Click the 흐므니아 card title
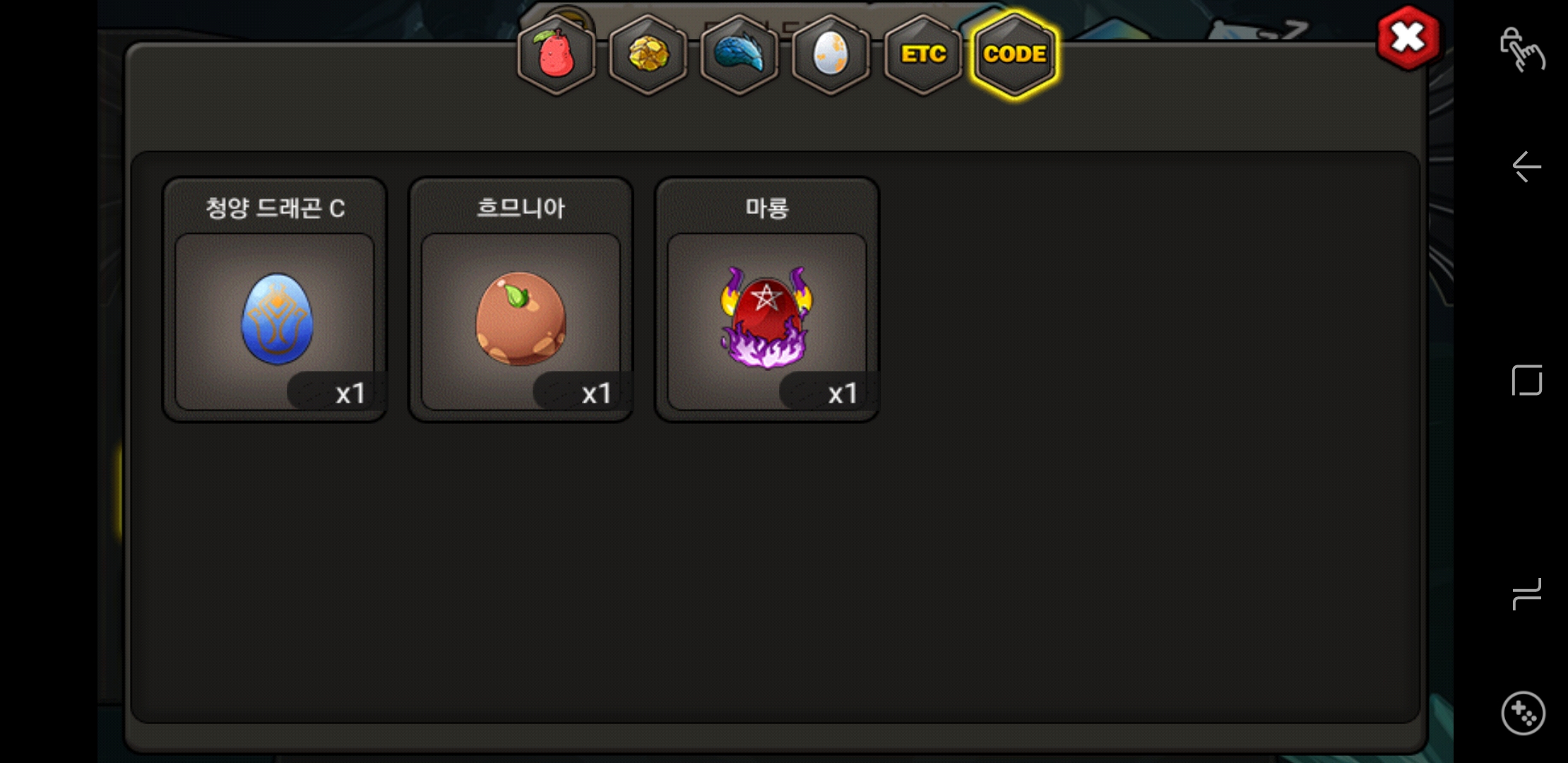Screen dimensions: 1568x763 coord(521,208)
